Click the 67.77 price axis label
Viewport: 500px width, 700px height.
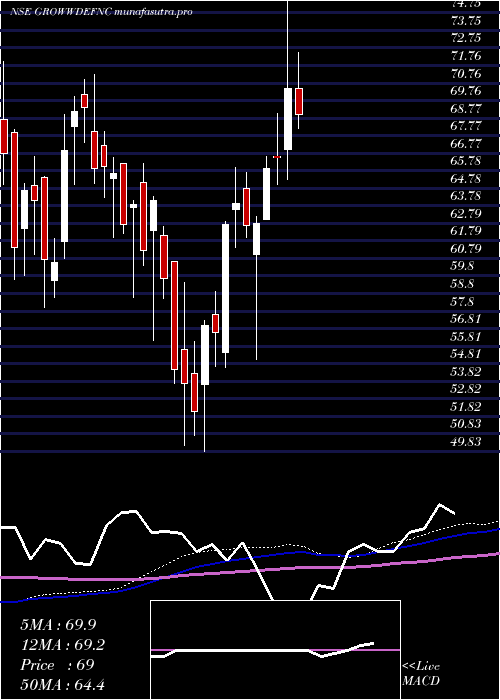(466, 126)
